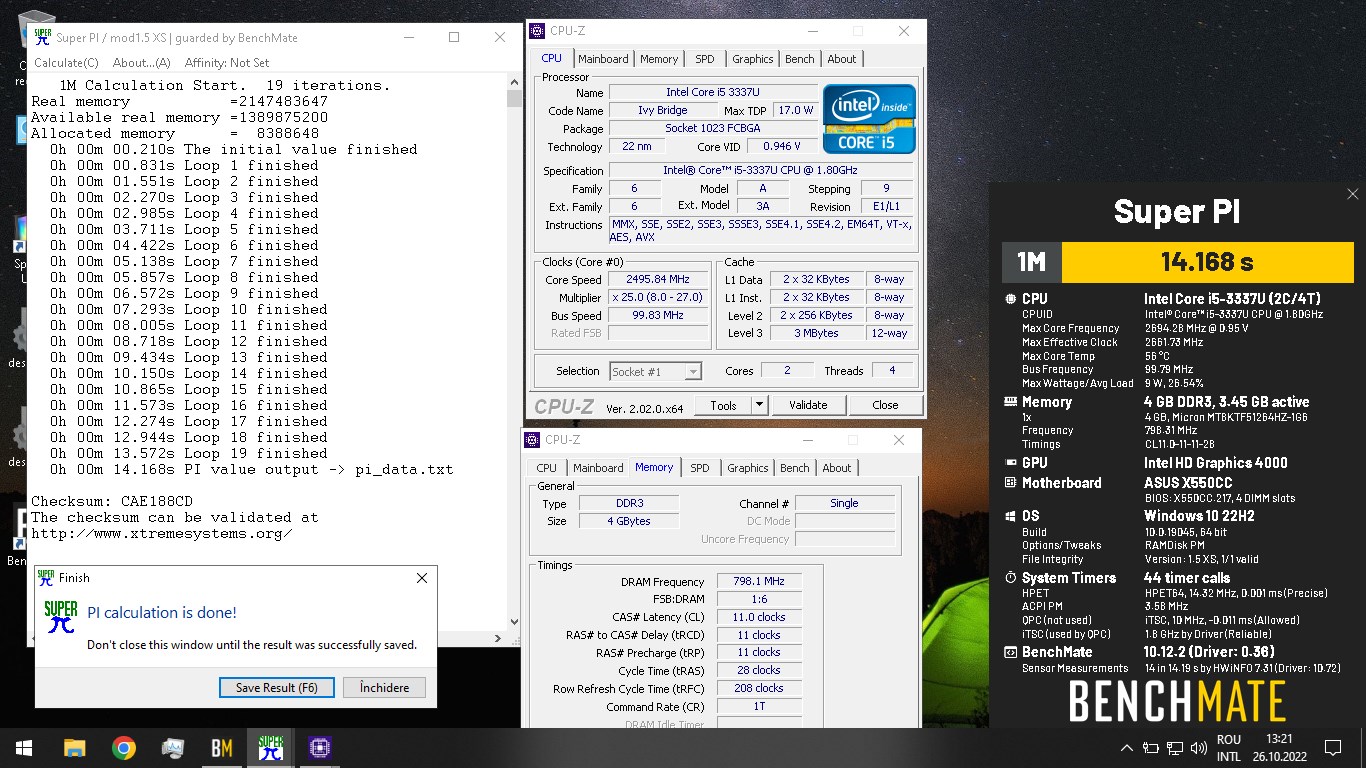
Task: Open Calculate(C) menu in Super PI
Action: tap(66, 62)
